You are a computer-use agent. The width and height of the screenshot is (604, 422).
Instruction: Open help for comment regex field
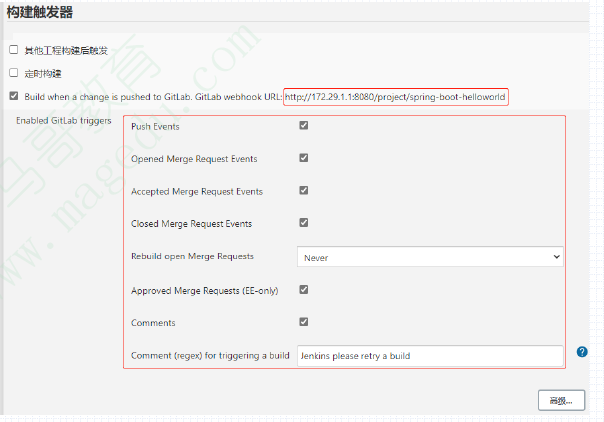tap(582, 352)
